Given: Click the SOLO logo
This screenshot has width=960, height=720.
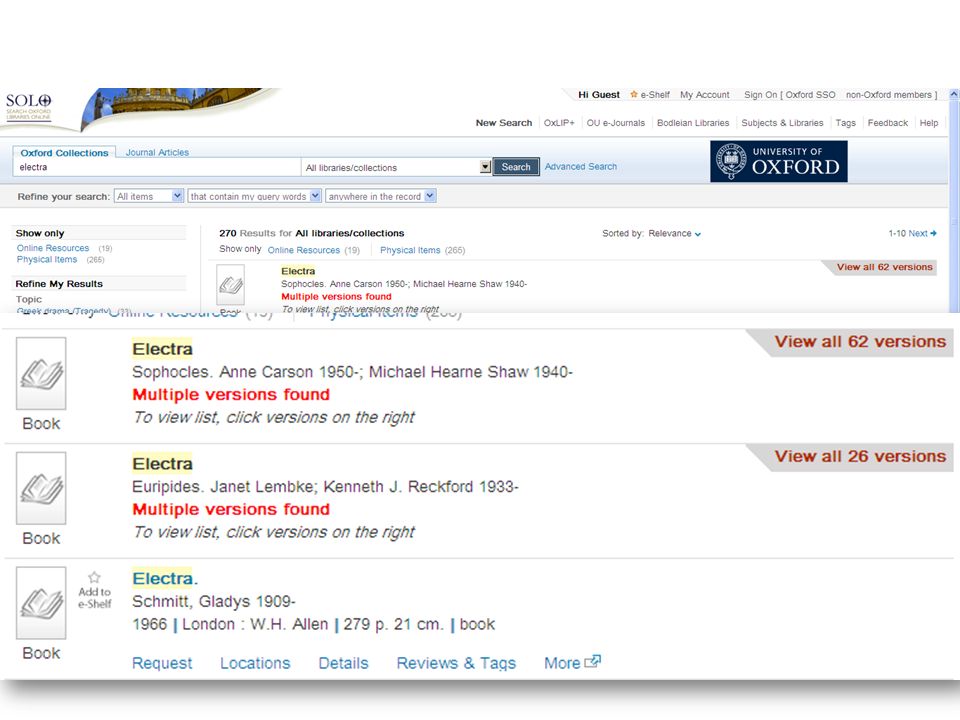Looking at the screenshot, I should (29, 107).
